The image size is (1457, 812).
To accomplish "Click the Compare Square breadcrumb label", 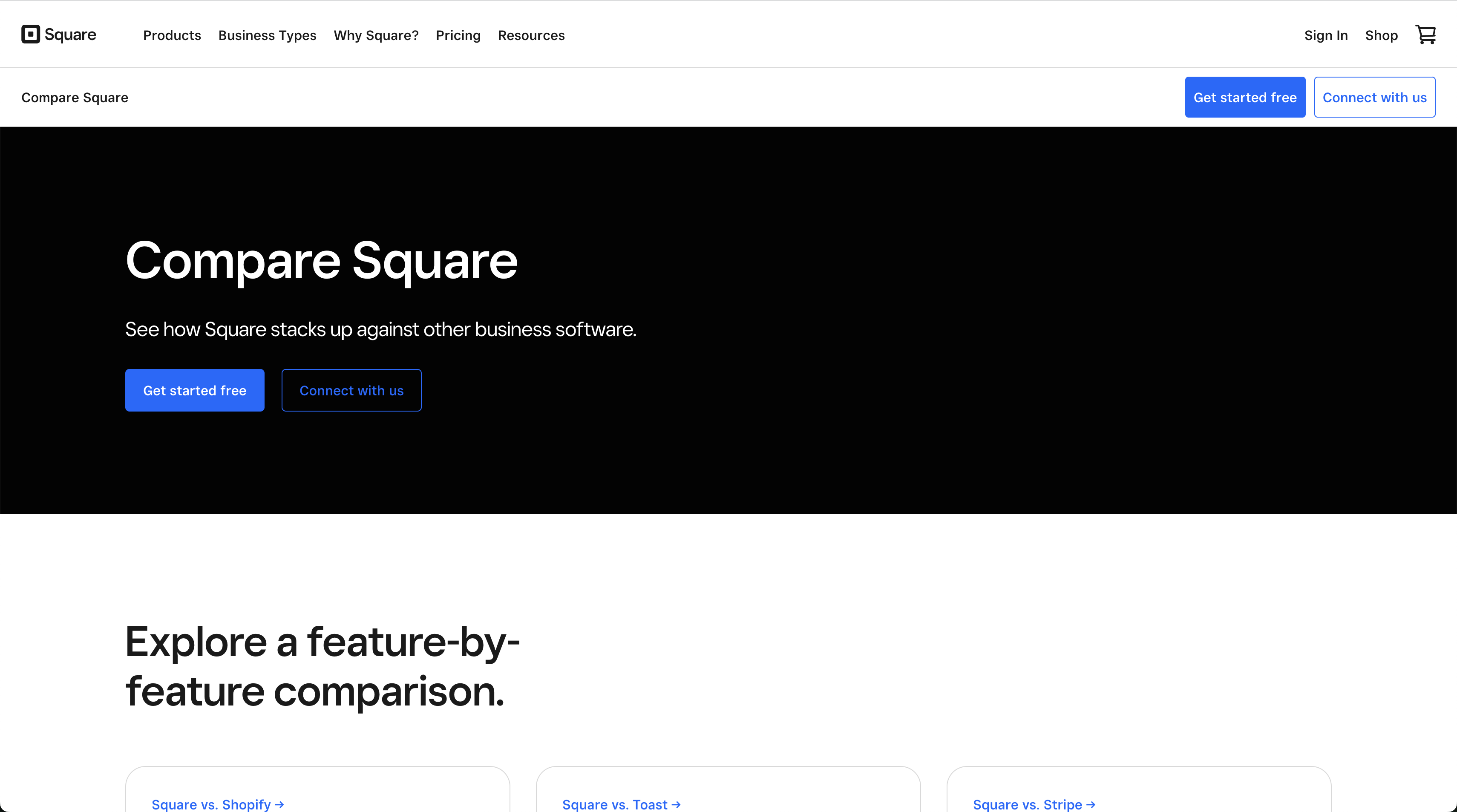I will pyautogui.click(x=74, y=97).
